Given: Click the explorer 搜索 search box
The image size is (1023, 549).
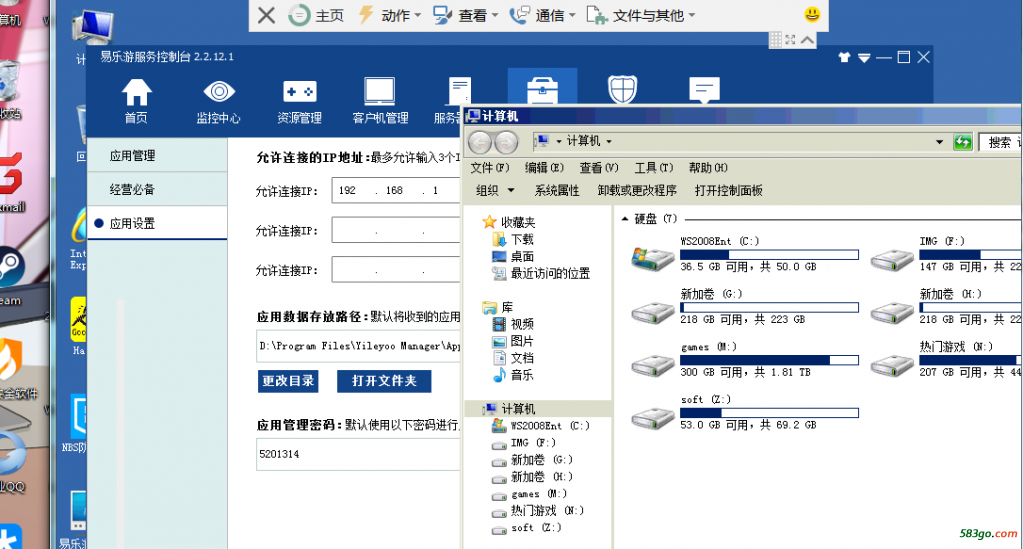Looking at the screenshot, I should pos(1001,142).
